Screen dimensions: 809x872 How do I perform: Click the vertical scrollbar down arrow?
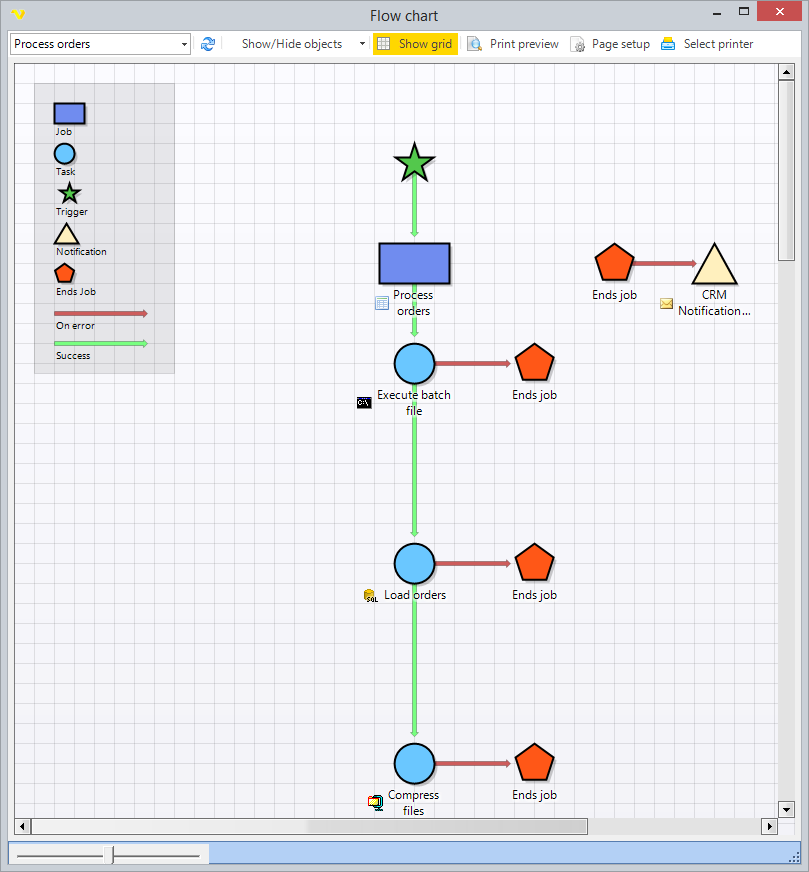786,809
